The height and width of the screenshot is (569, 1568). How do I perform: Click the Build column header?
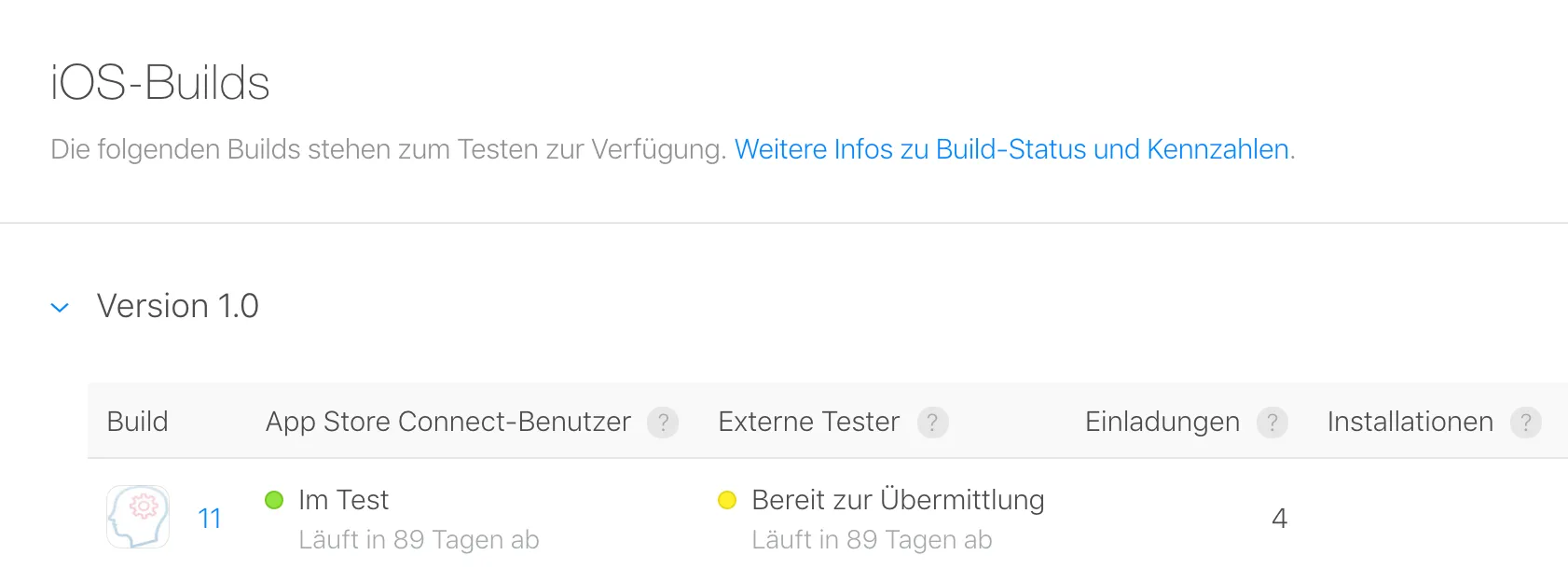[x=138, y=422]
